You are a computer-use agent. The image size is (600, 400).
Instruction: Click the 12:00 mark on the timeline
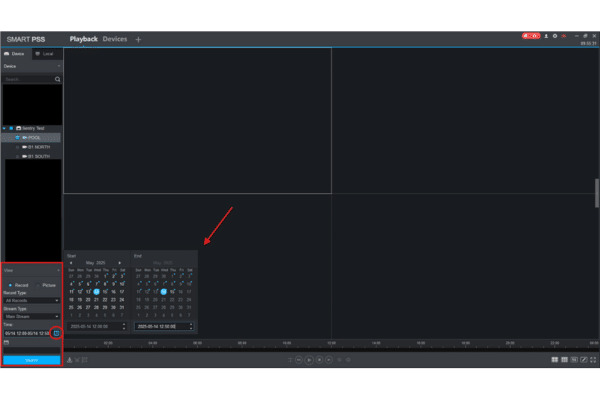click(x=331, y=344)
